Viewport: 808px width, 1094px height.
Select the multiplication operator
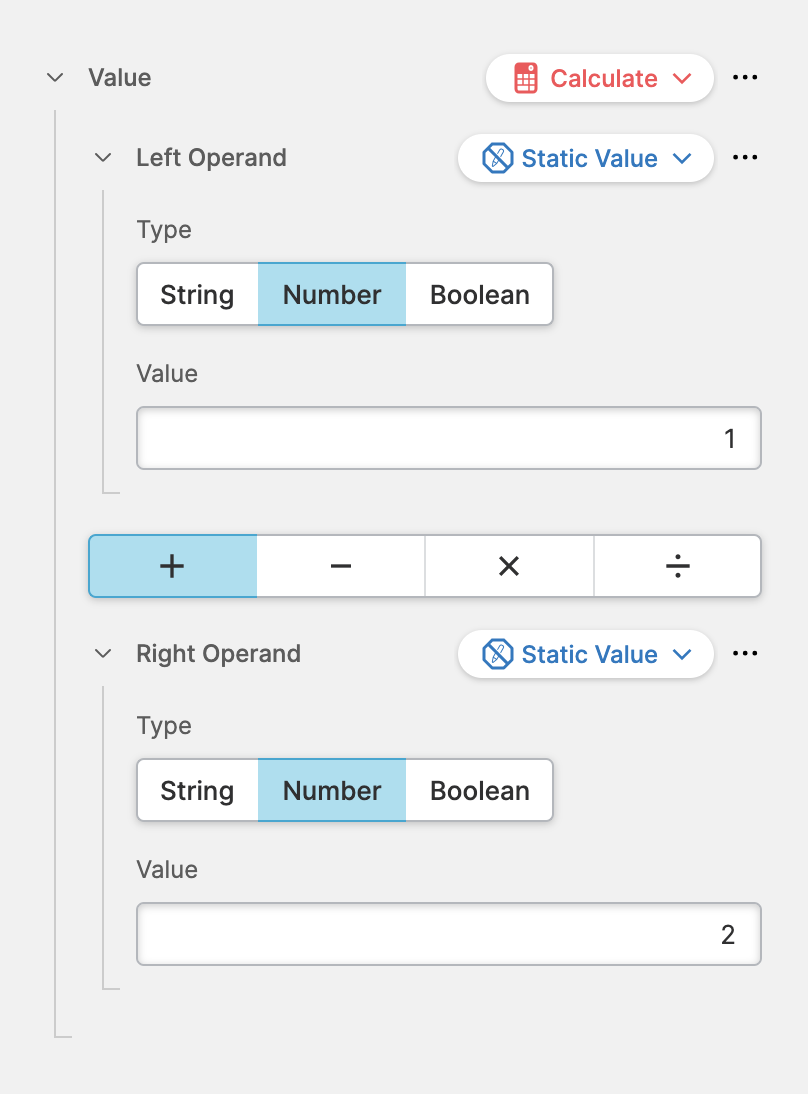coord(509,566)
